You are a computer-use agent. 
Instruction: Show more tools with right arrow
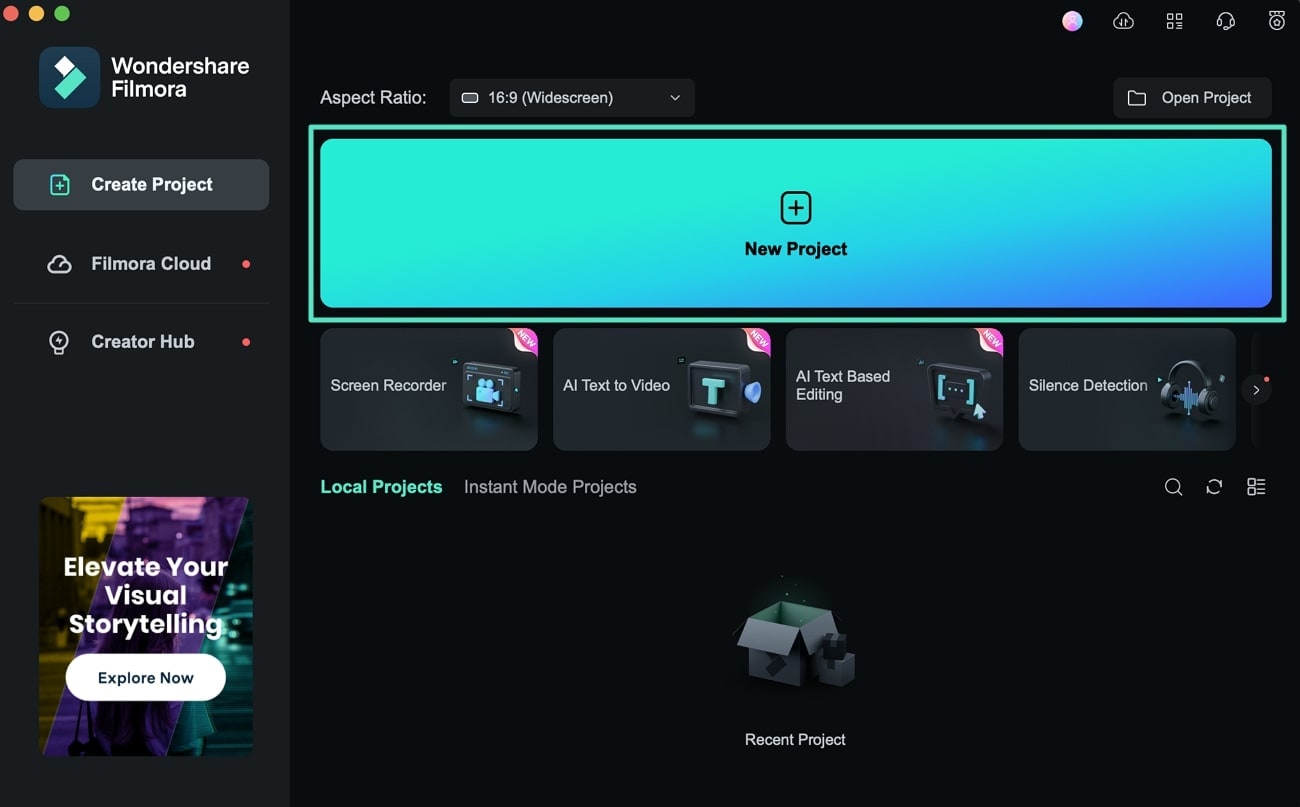tap(1256, 390)
